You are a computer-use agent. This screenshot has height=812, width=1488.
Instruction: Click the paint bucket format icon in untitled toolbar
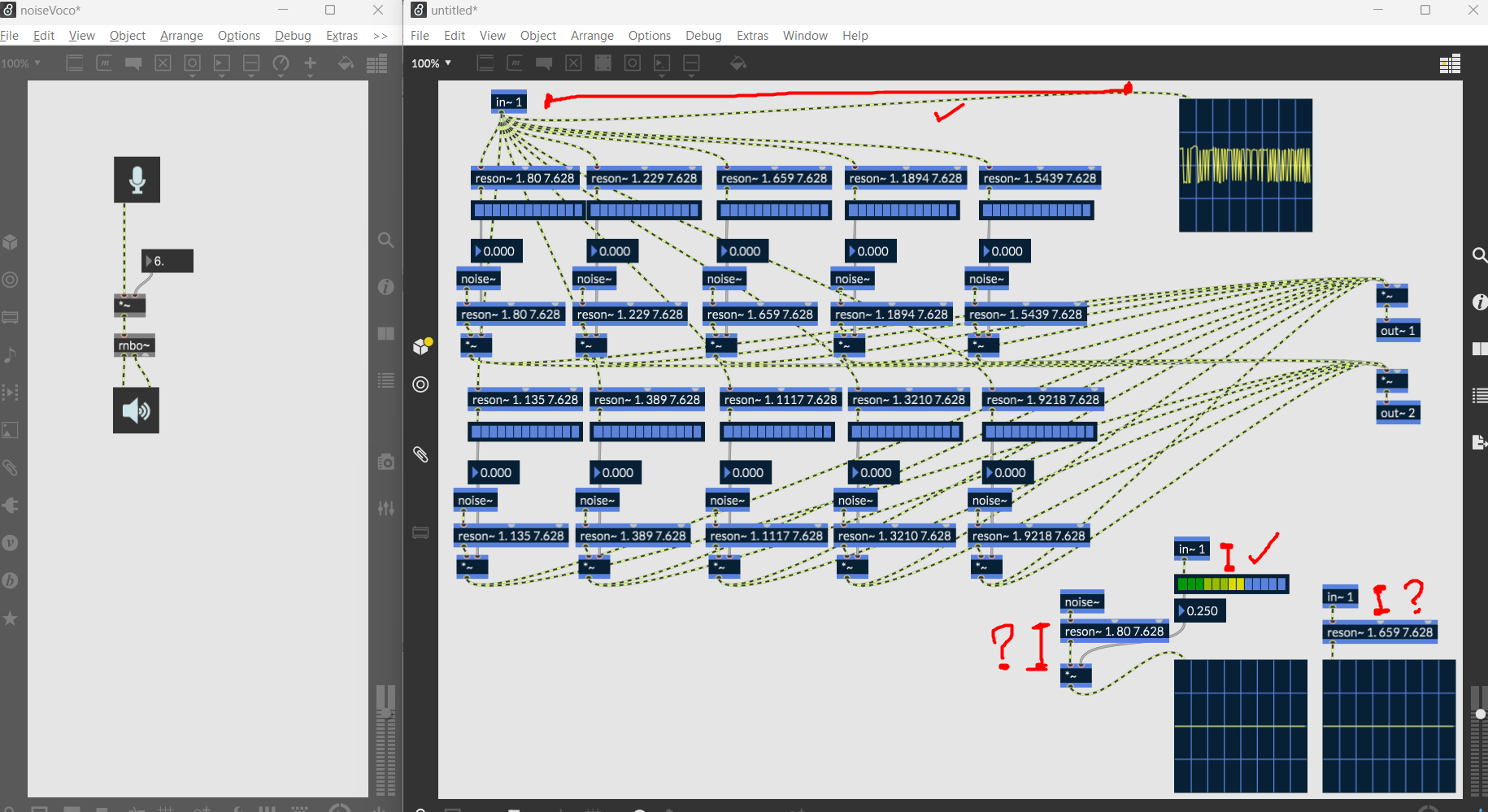tap(738, 63)
